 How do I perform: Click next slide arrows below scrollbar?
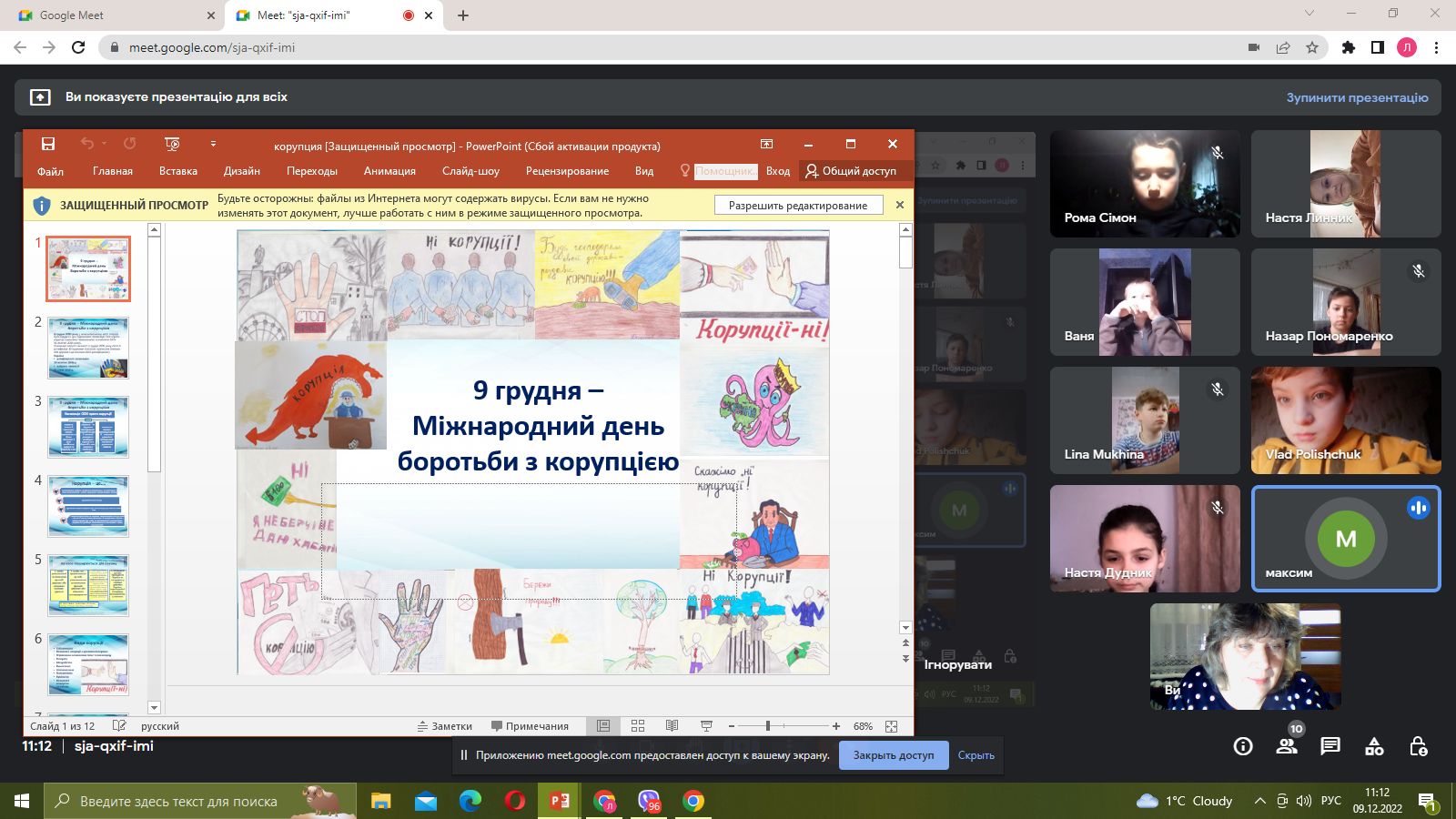[x=905, y=658]
